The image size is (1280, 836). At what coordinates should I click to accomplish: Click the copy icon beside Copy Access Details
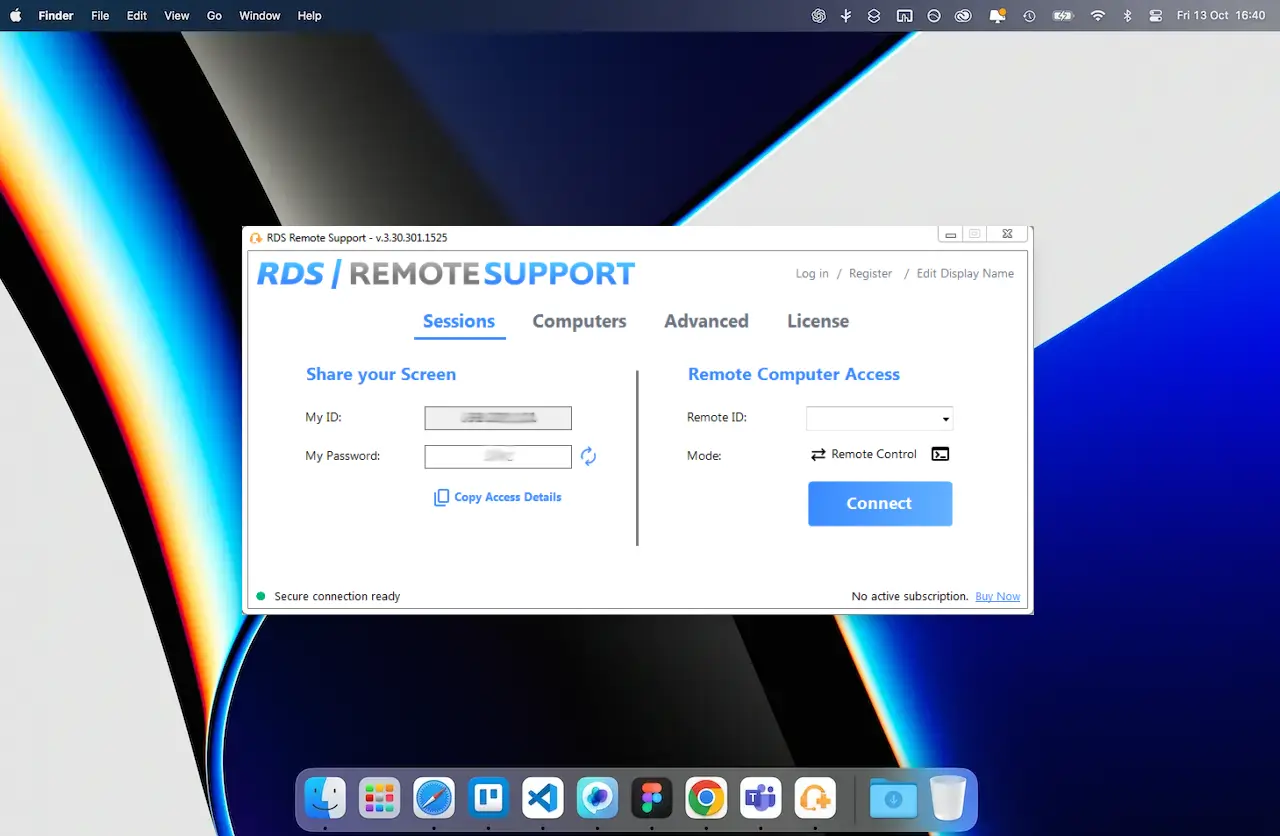coord(441,497)
